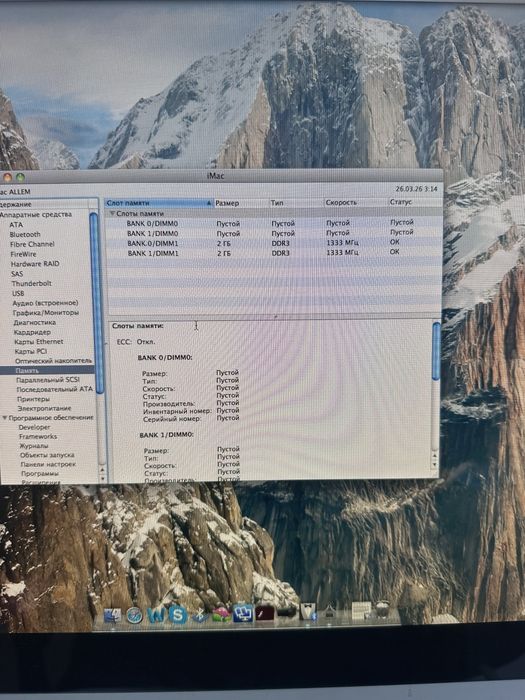
Task: Click the BANK 1/DIMM0 details heading
Action: (x=167, y=434)
